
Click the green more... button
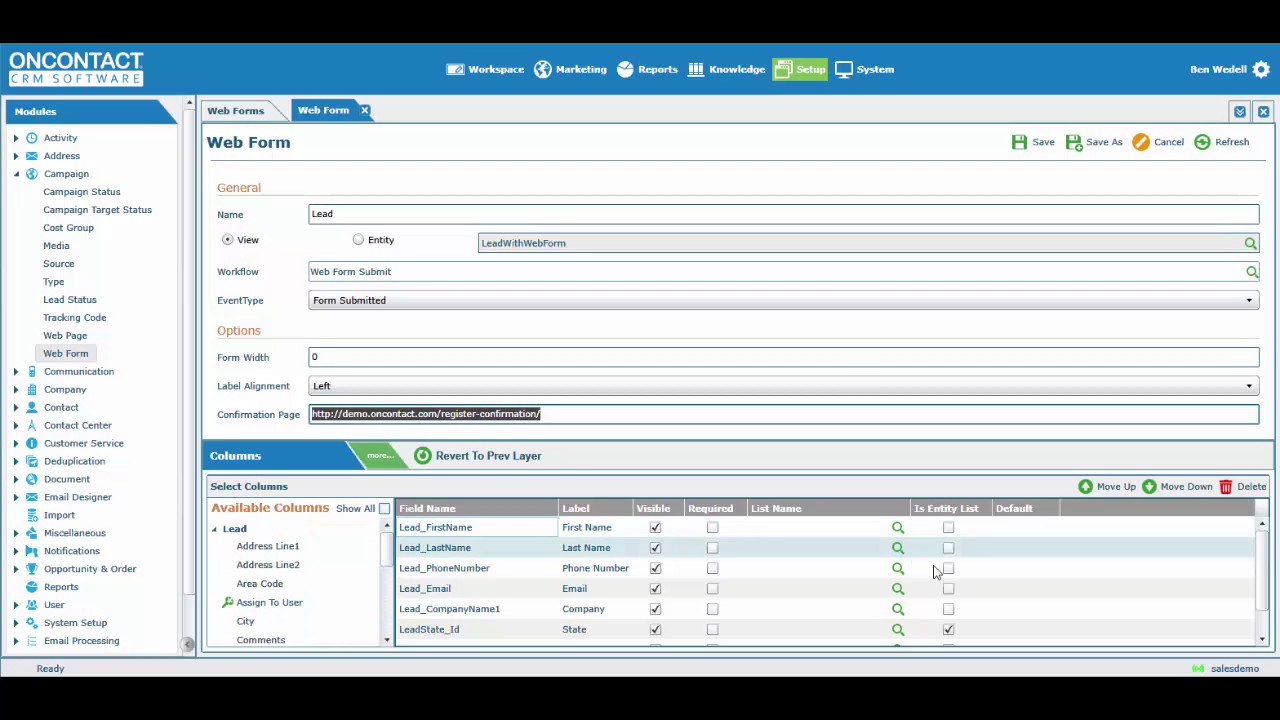(380, 456)
